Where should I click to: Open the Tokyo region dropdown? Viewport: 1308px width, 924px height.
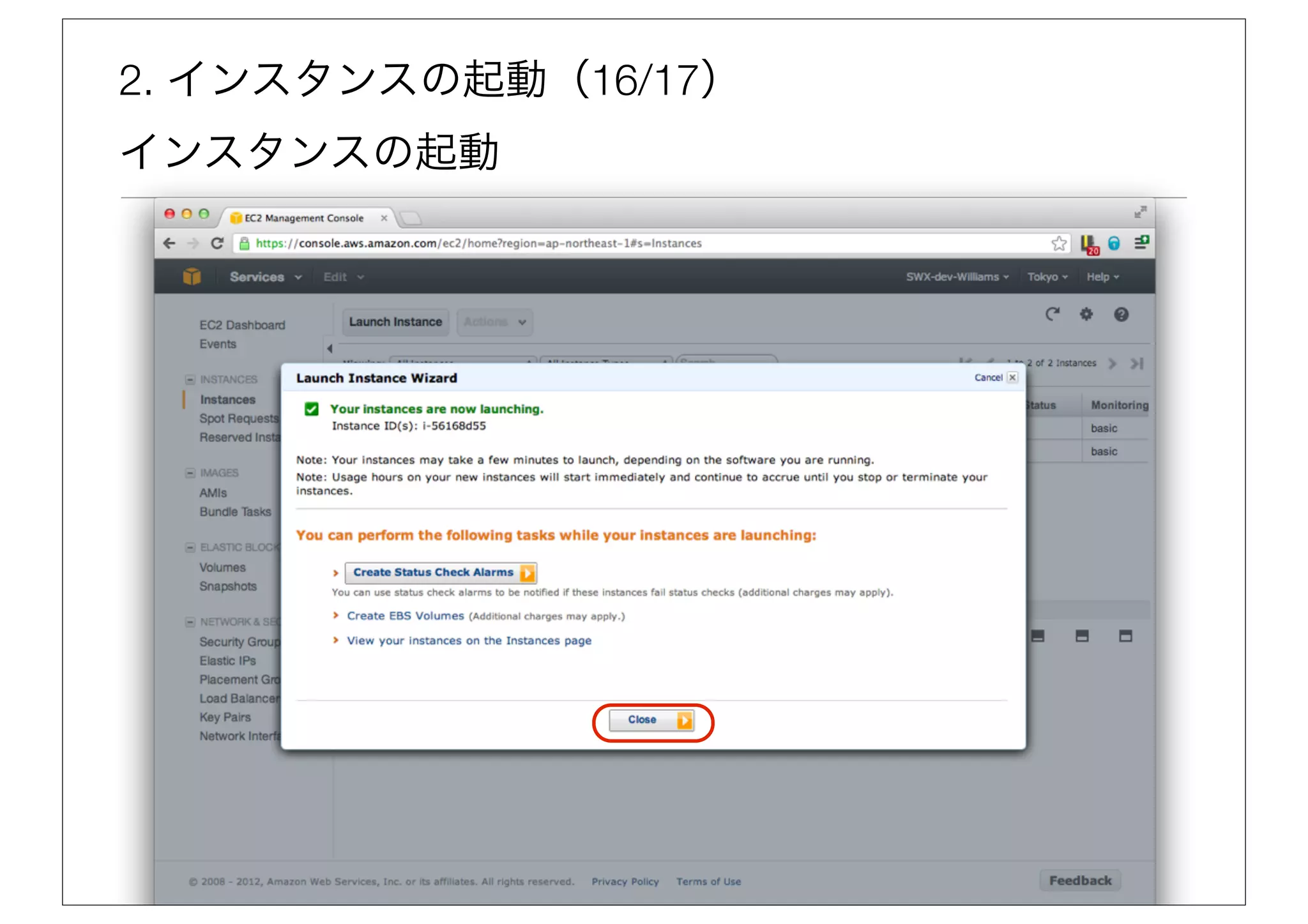1047,277
